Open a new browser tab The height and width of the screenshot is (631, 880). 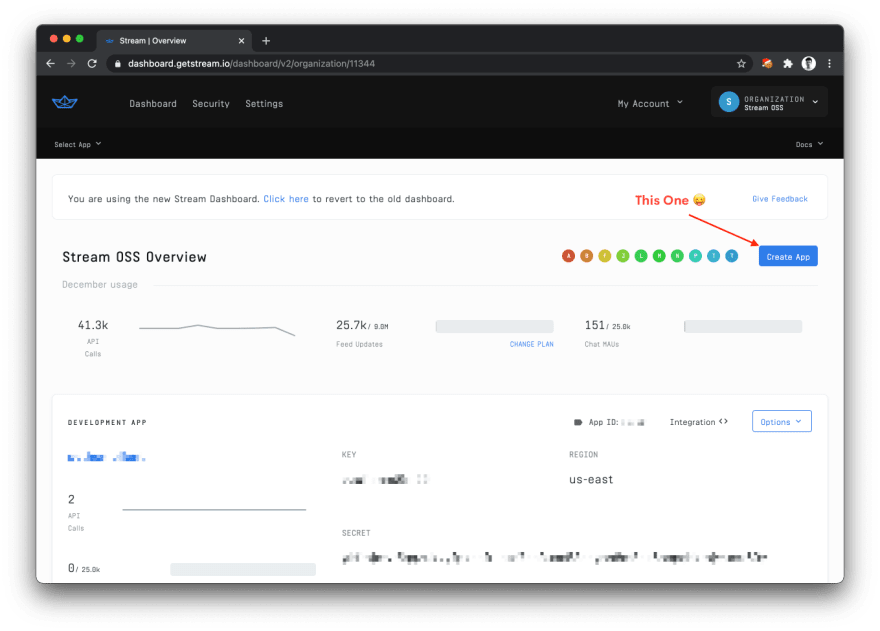[266, 40]
